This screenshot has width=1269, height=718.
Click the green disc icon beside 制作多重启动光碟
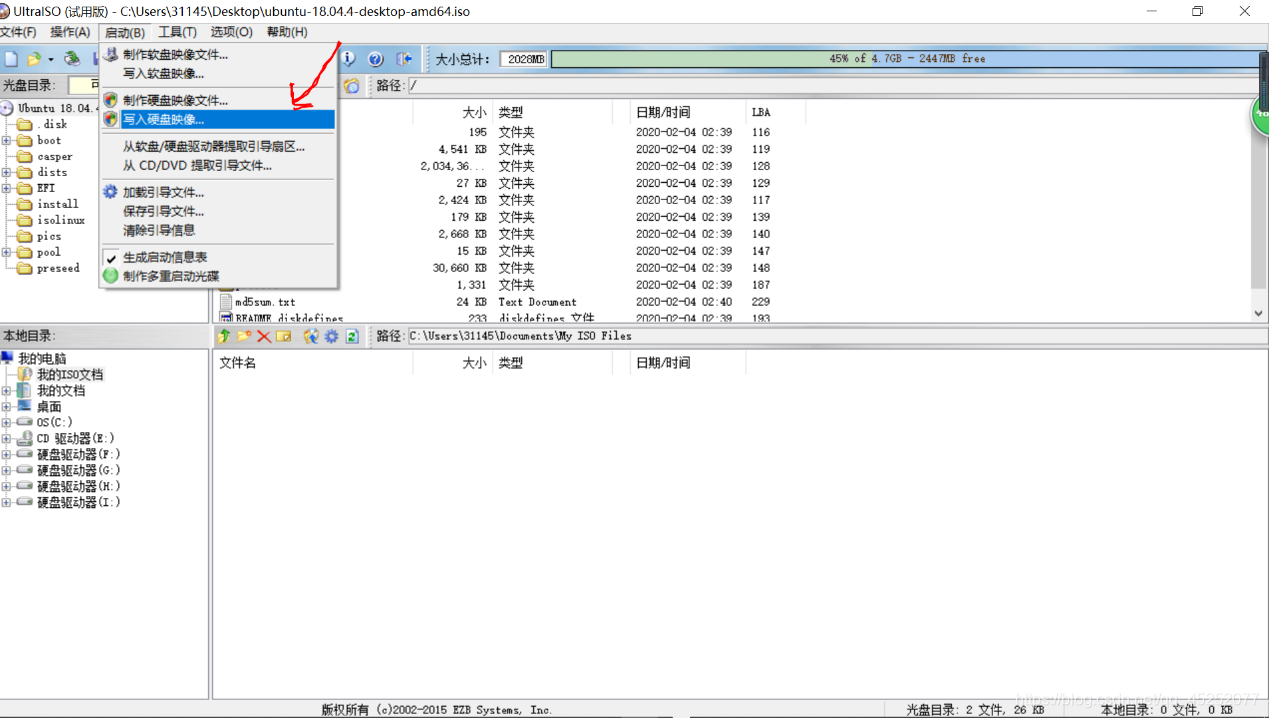coord(111,276)
